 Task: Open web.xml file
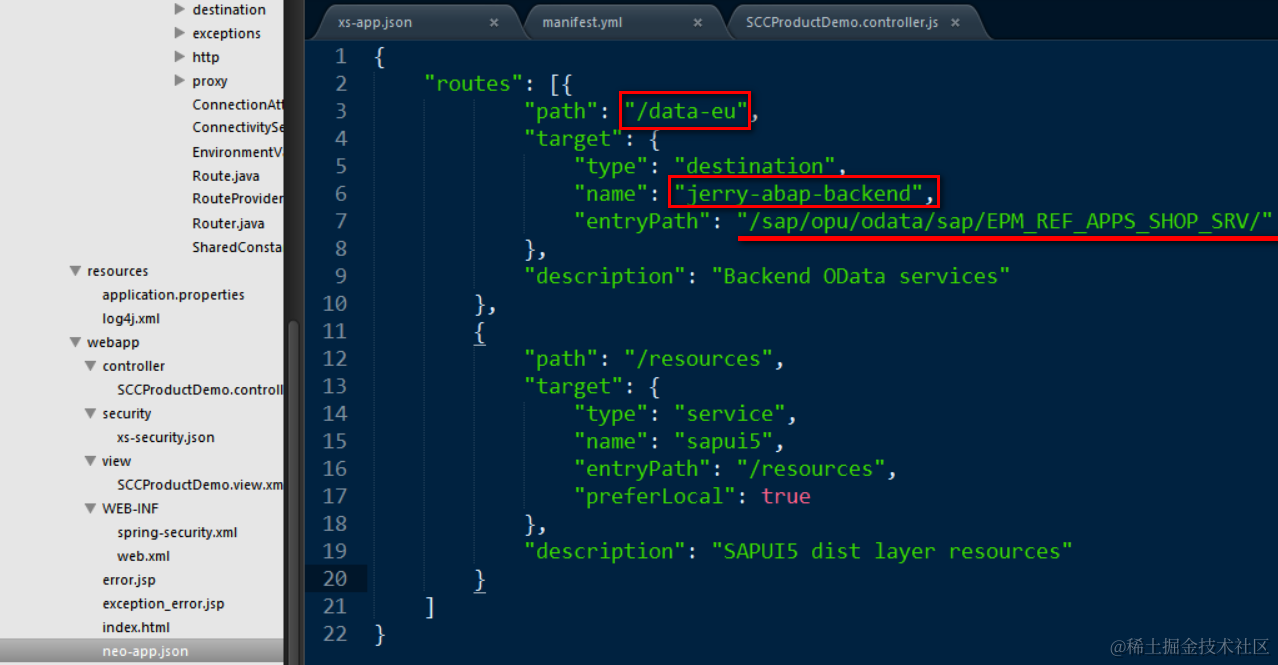(x=143, y=556)
